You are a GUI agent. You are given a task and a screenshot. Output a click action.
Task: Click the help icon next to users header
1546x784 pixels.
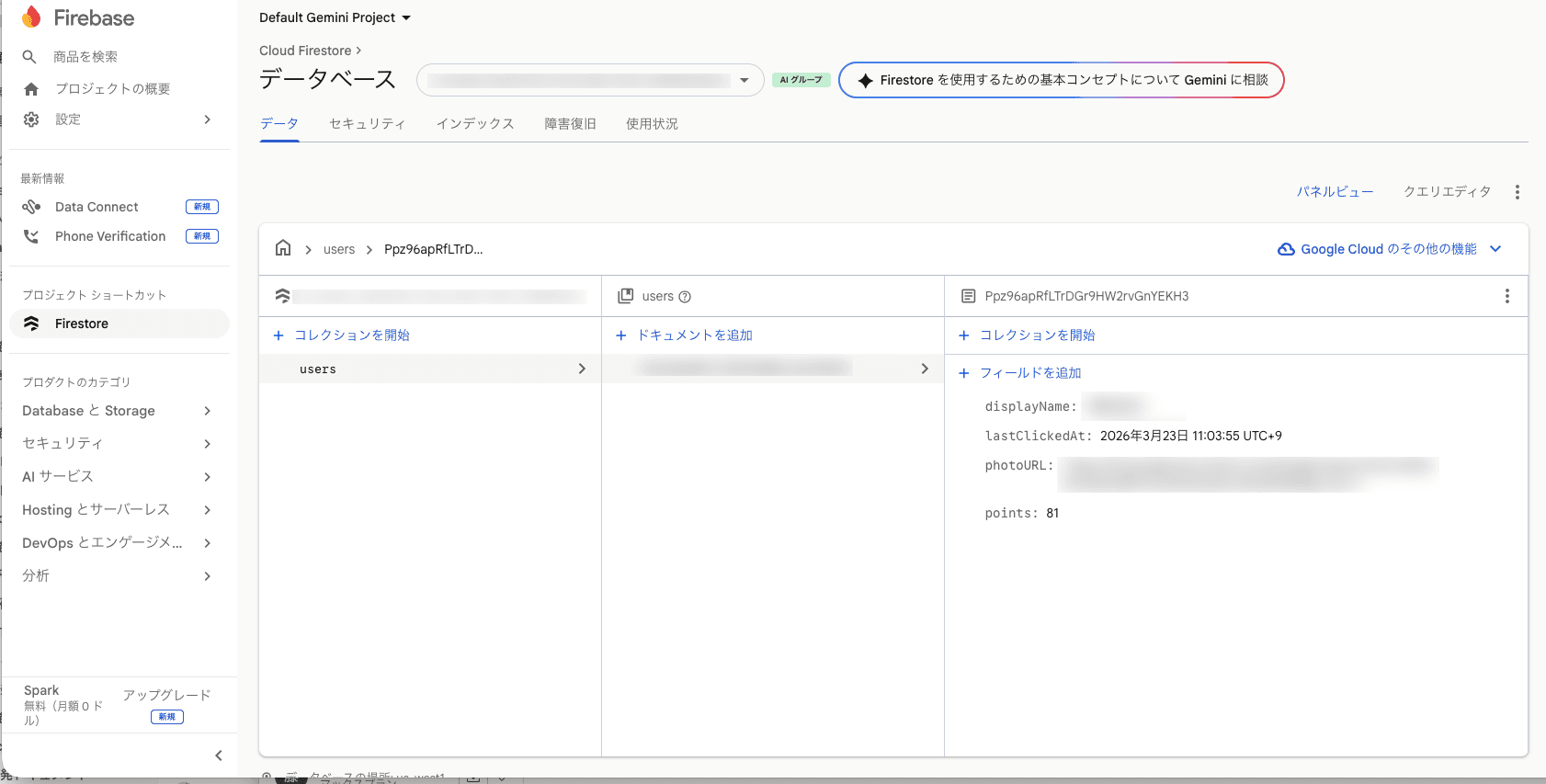(685, 297)
